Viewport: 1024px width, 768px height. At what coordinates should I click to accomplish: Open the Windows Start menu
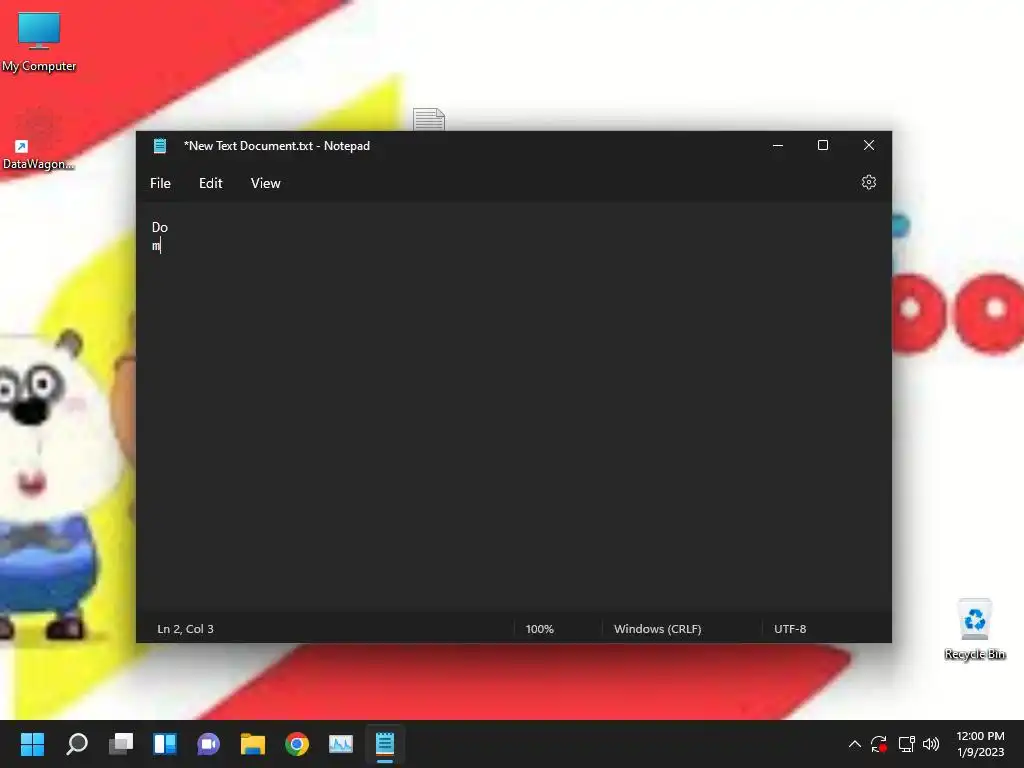(32, 744)
